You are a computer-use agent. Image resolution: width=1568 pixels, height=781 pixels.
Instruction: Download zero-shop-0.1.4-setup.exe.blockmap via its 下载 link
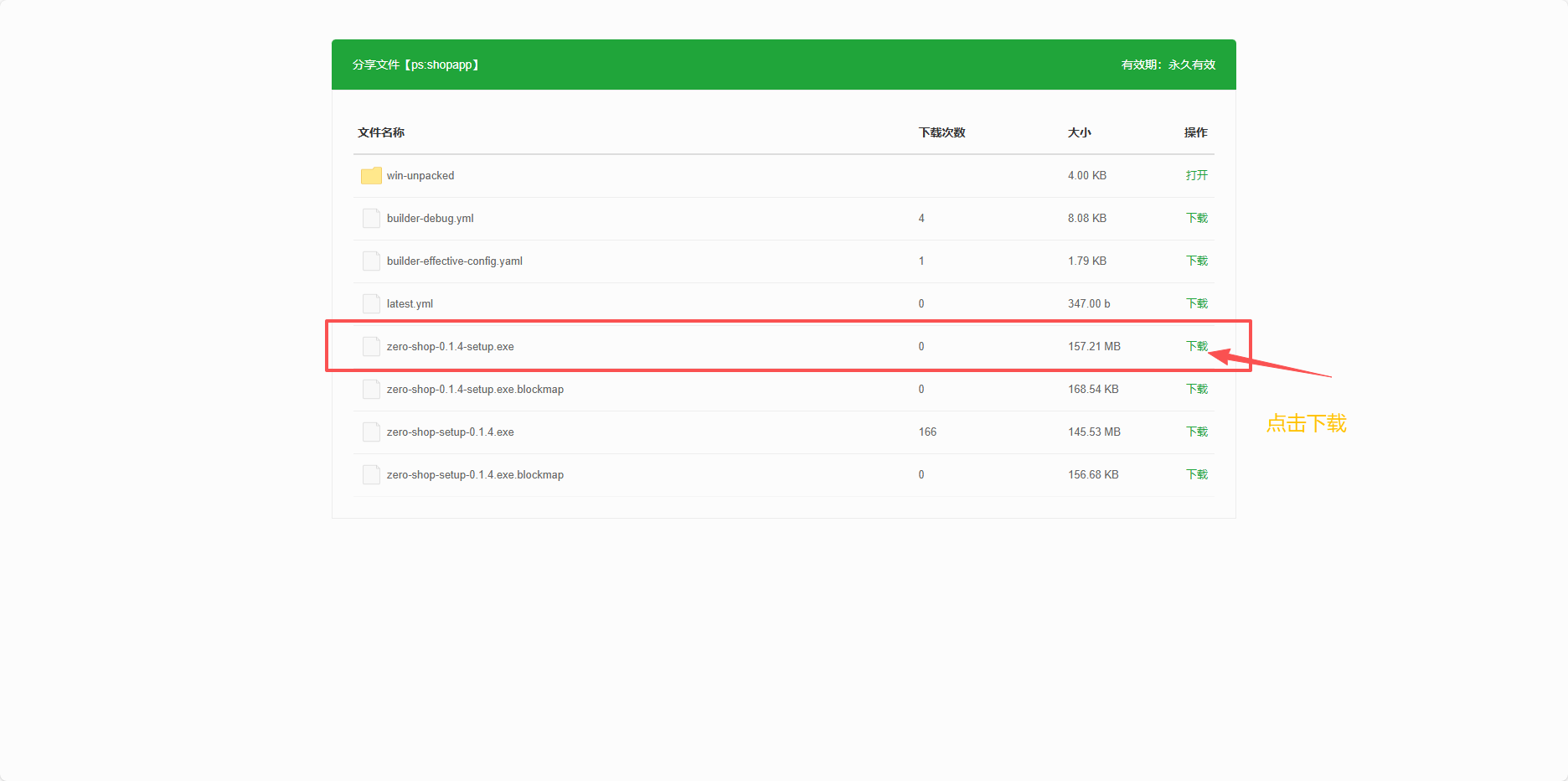(1196, 390)
